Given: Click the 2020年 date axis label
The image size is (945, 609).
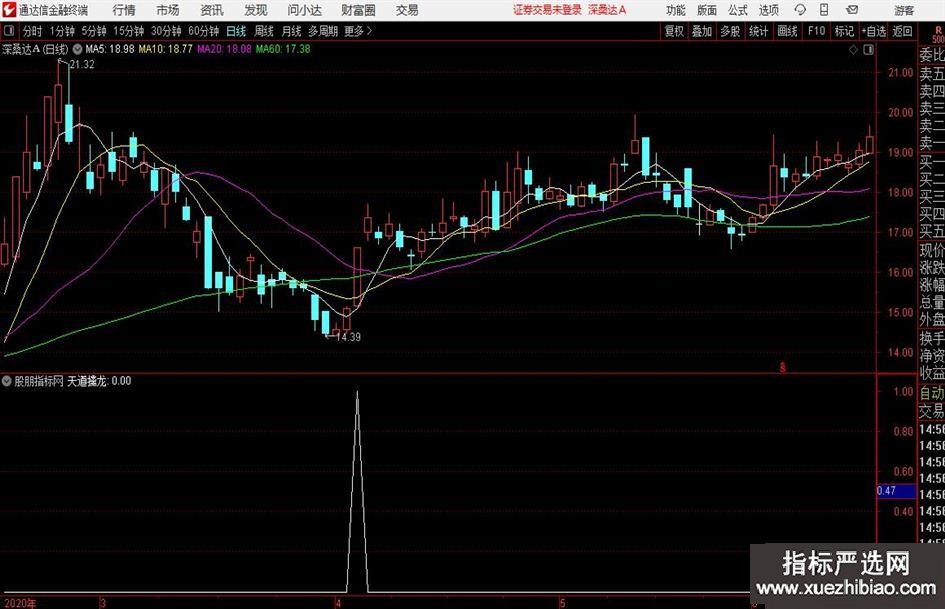Looking at the screenshot, I should coord(19,604).
